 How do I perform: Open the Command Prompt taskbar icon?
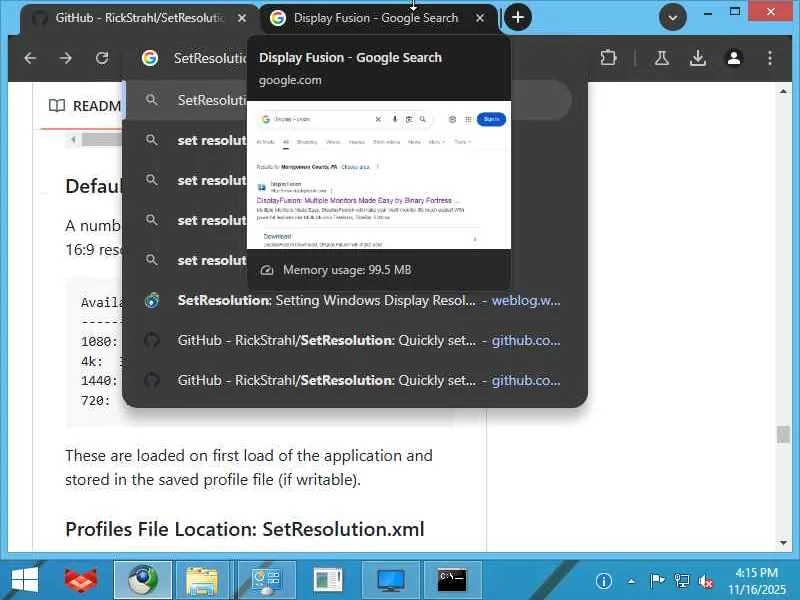pos(452,580)
